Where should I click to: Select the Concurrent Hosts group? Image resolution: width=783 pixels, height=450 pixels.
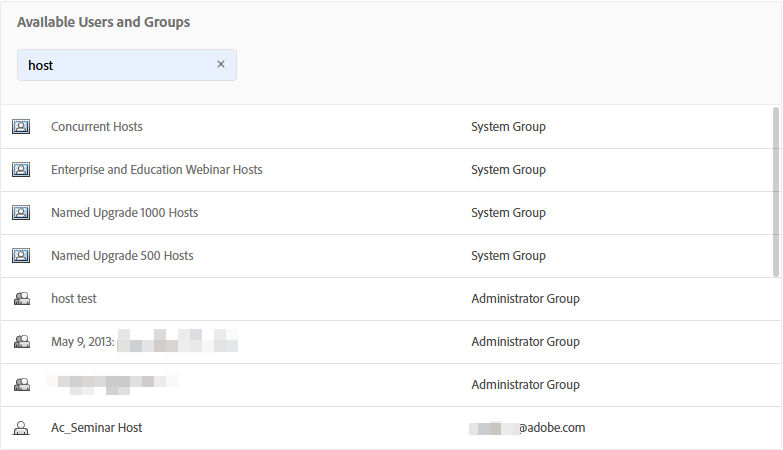(97, 127)
